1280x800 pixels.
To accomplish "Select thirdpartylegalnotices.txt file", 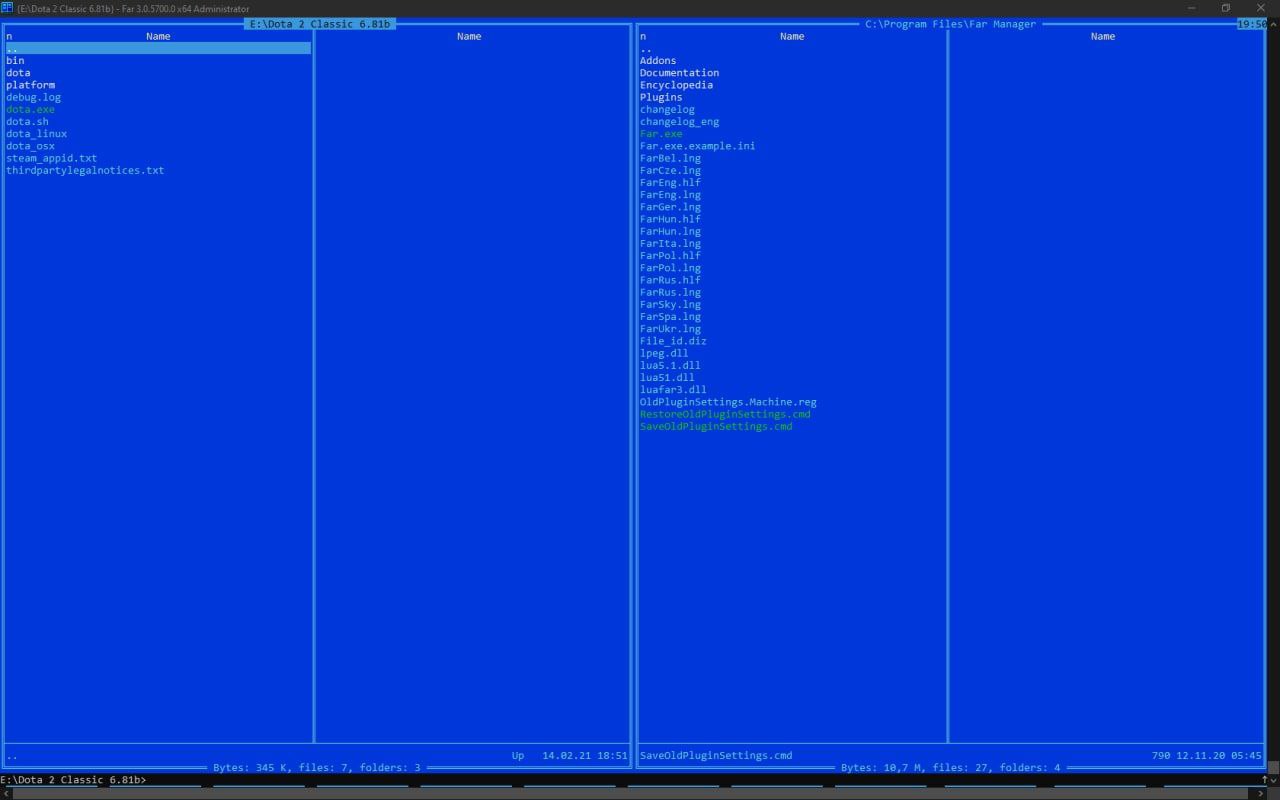I will click(85, 170).
